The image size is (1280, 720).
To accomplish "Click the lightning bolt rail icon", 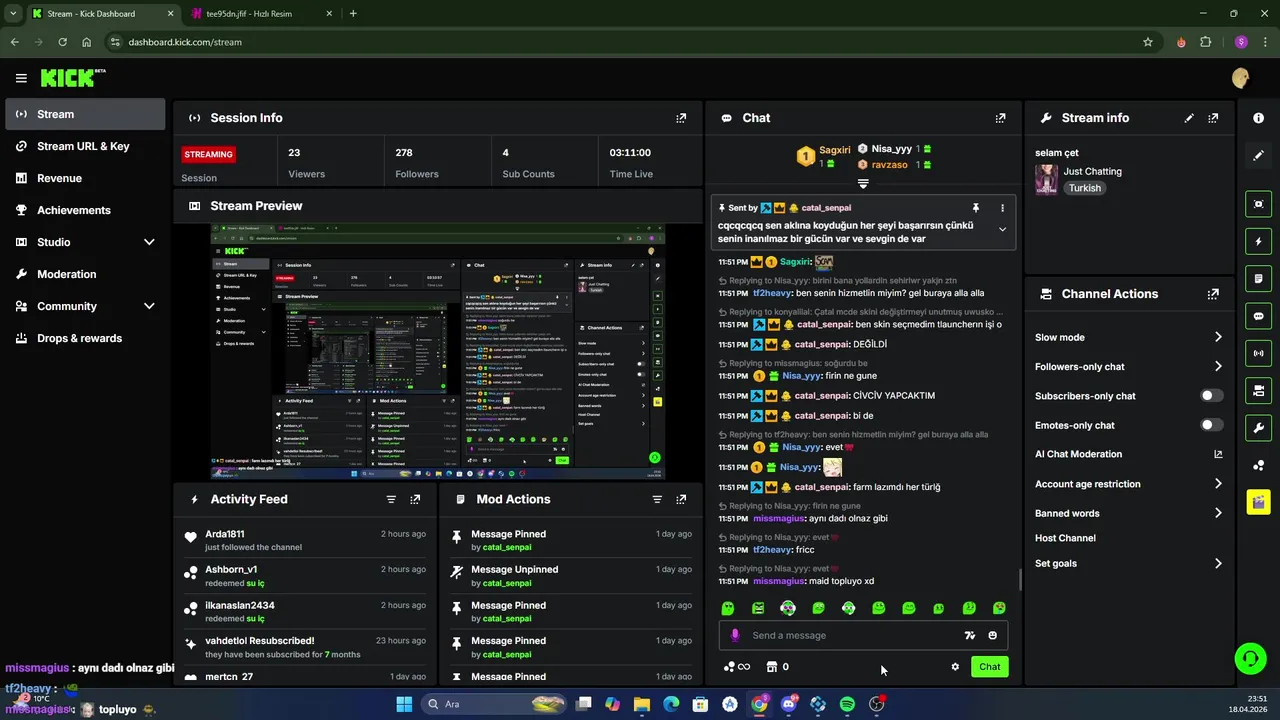I will pyautogui.click(x=1258, y=241).
